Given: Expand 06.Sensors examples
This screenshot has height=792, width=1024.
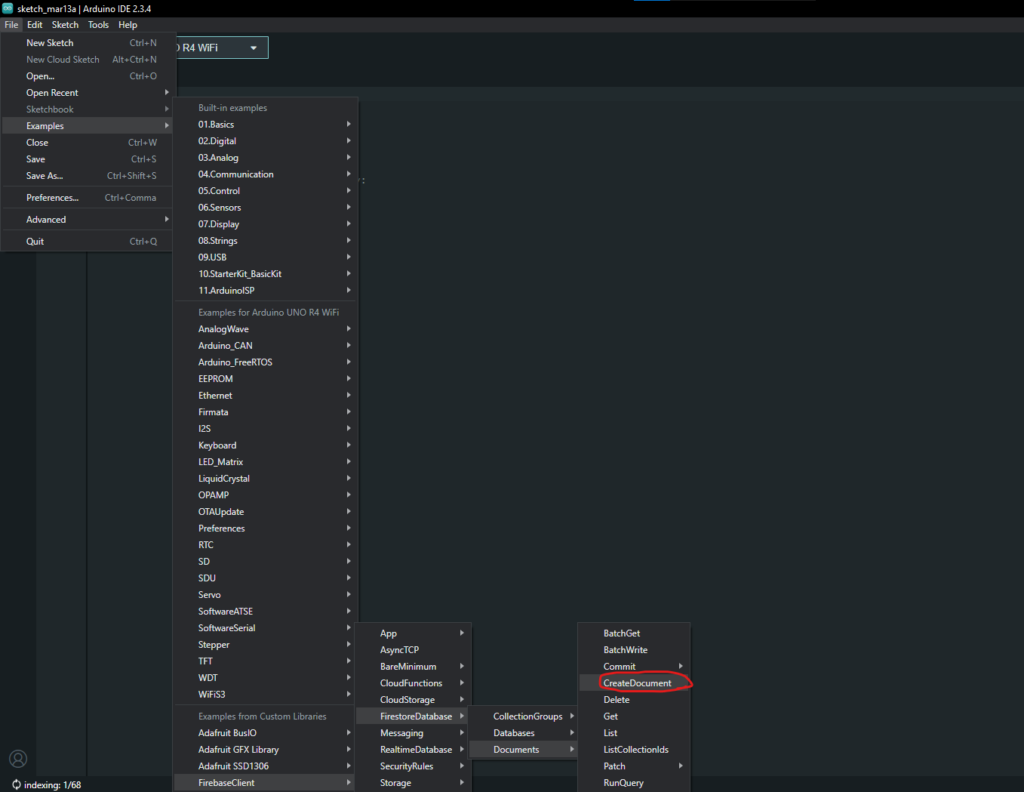Looking at the screenshot, I should click(266, 208).
